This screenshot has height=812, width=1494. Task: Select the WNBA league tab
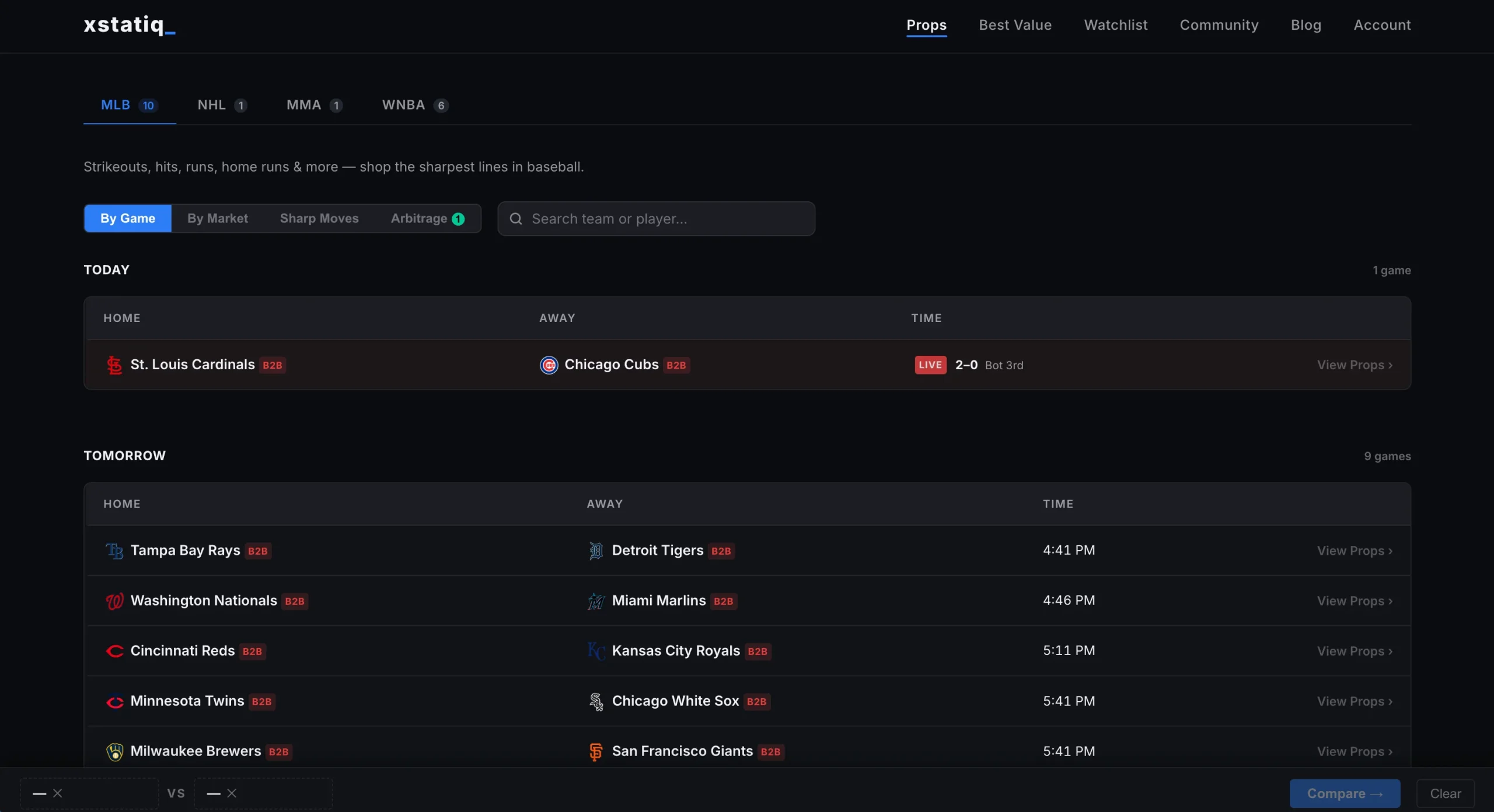pyautogui.click(x=415, y=105)
